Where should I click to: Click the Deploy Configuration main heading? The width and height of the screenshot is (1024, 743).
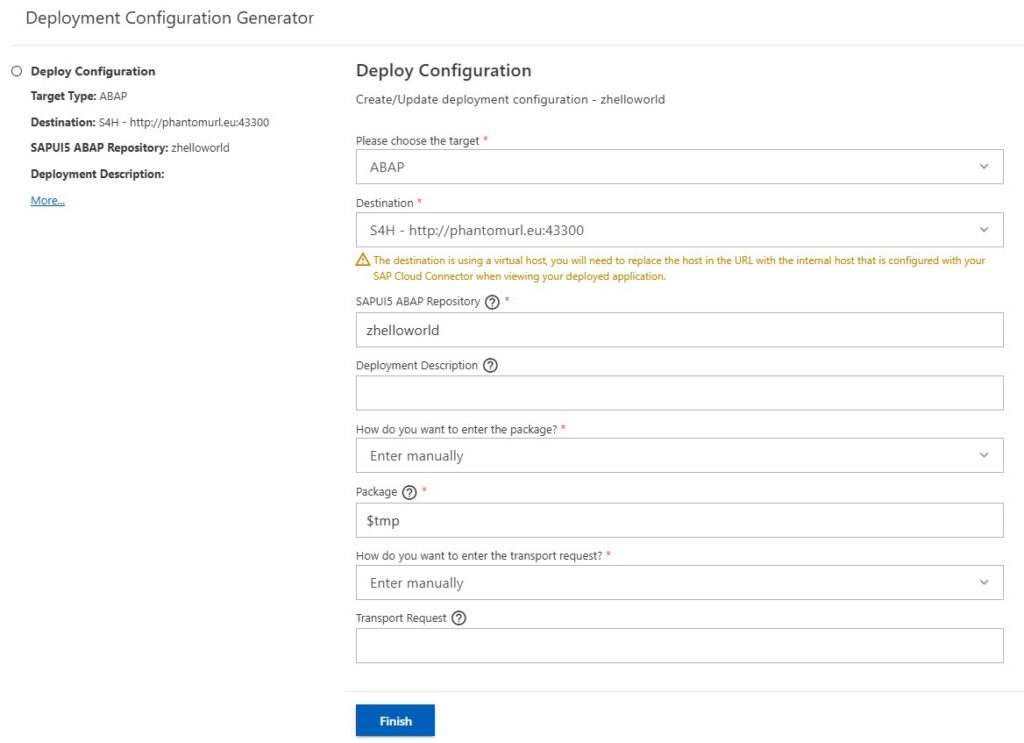coord(443,71)
